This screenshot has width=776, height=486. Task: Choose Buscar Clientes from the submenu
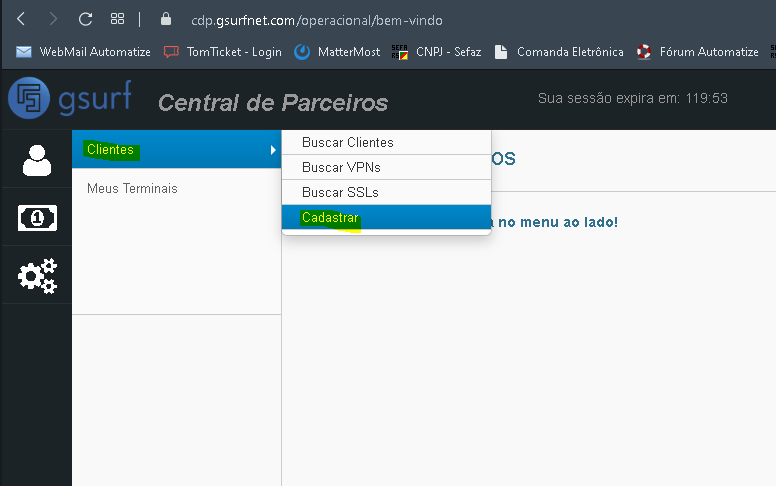tap(386, 143)
